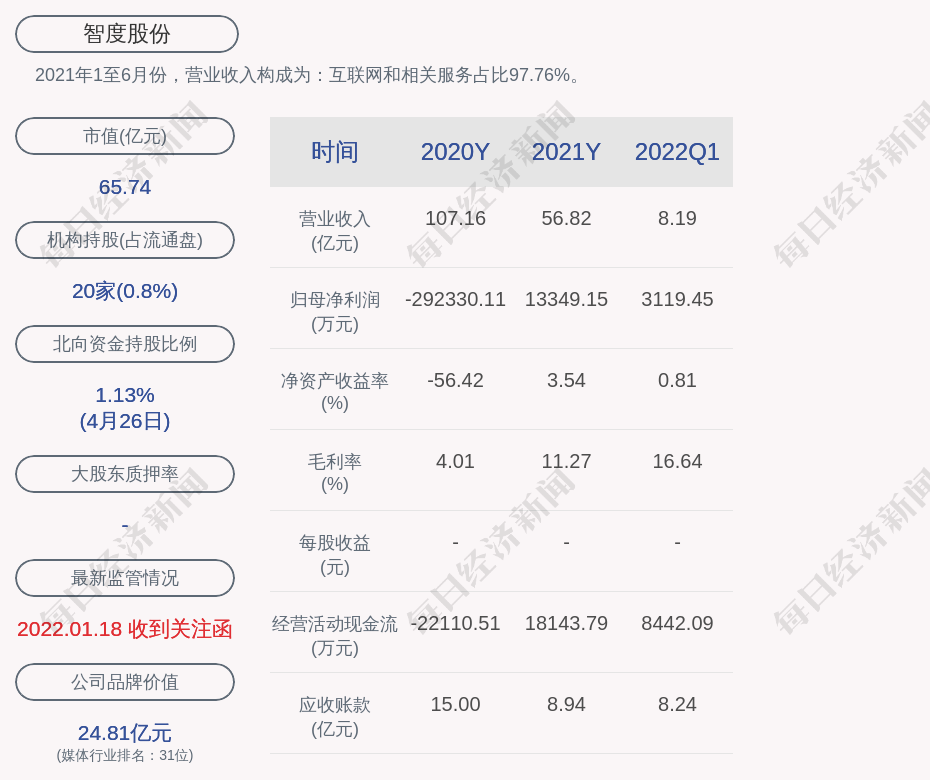
Task: Click the 2020Y column header
Action: pyautogui.click(x=455, y=152)
